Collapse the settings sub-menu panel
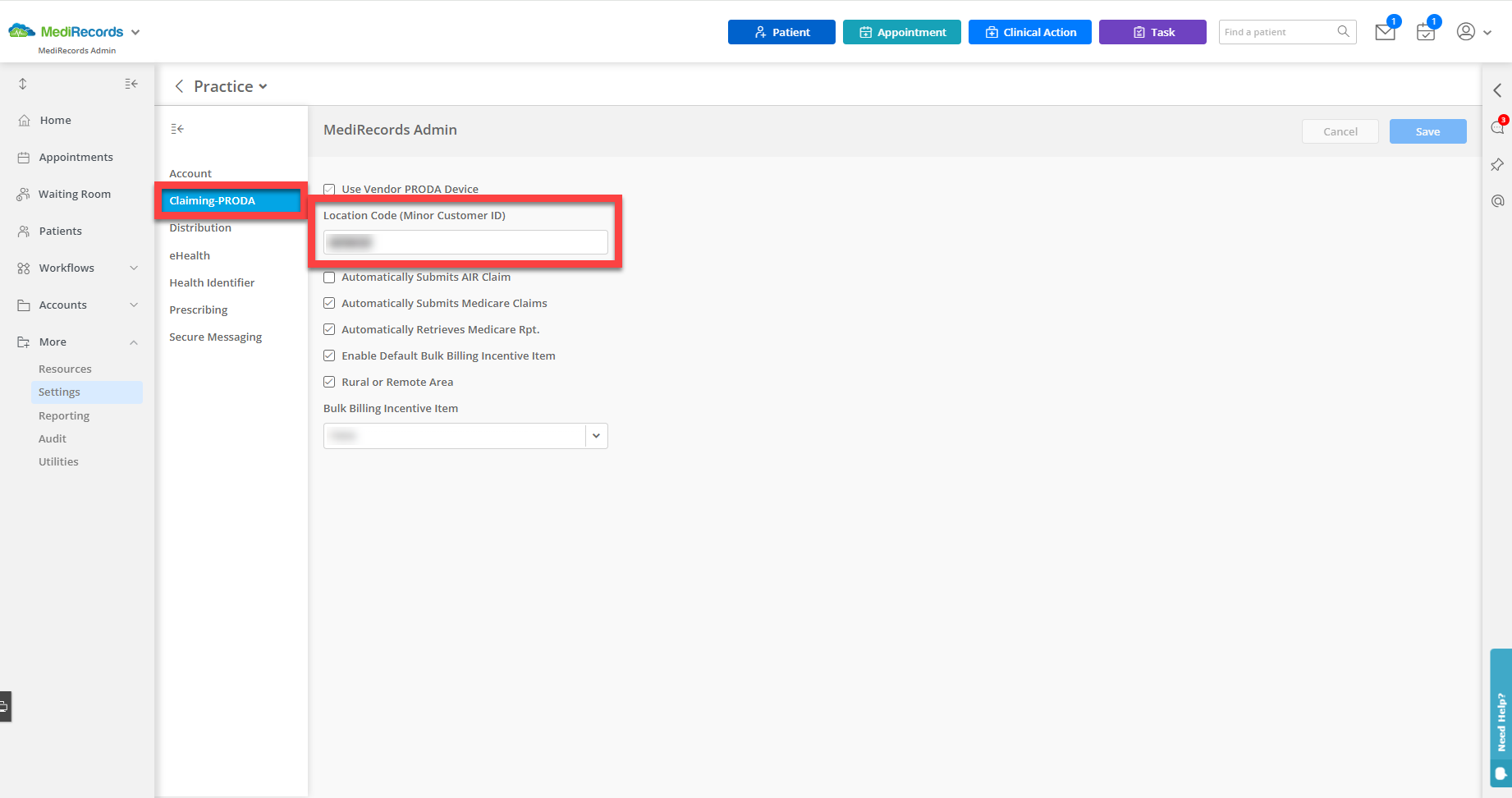 coord(177,129)
